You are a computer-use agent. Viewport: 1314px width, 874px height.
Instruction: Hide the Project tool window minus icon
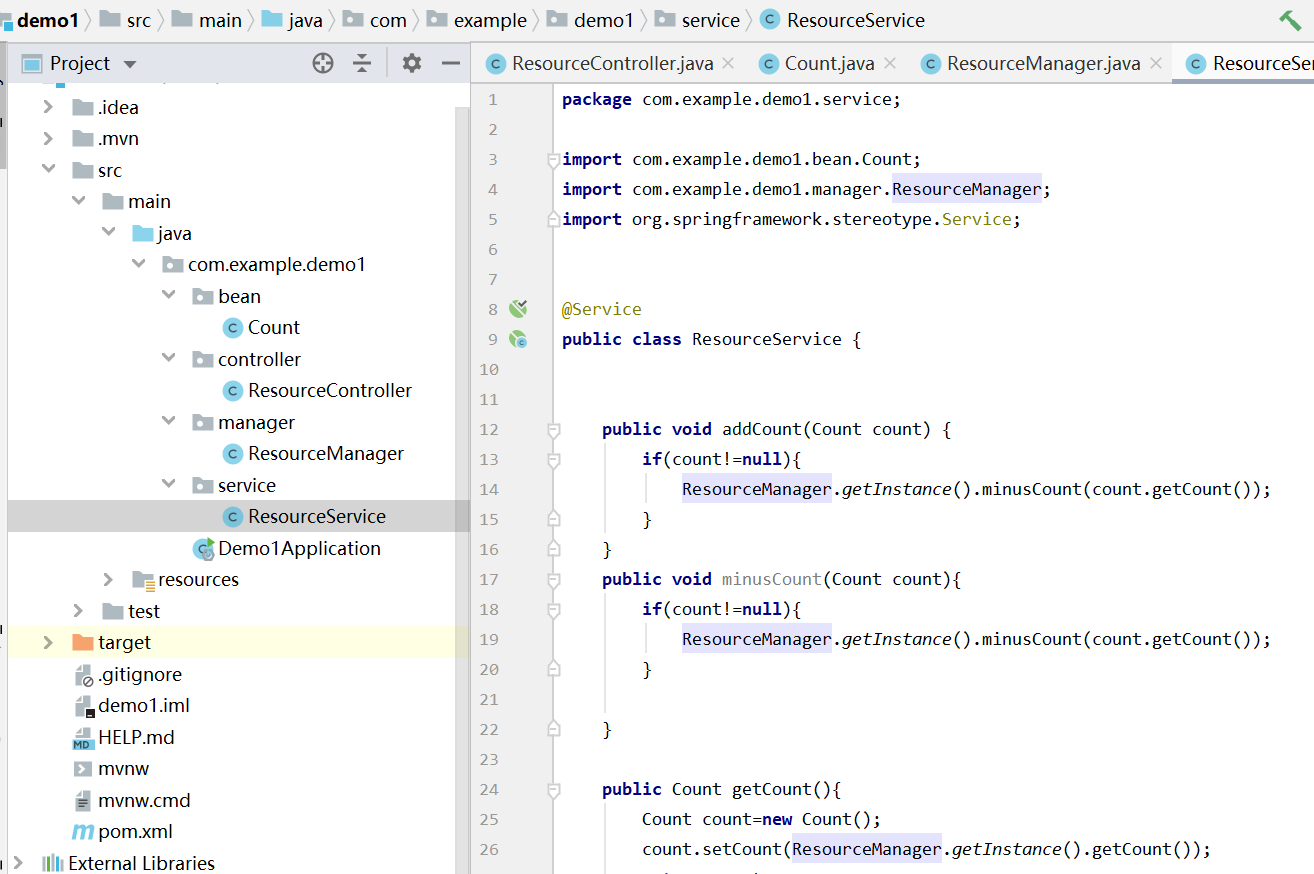451,63
